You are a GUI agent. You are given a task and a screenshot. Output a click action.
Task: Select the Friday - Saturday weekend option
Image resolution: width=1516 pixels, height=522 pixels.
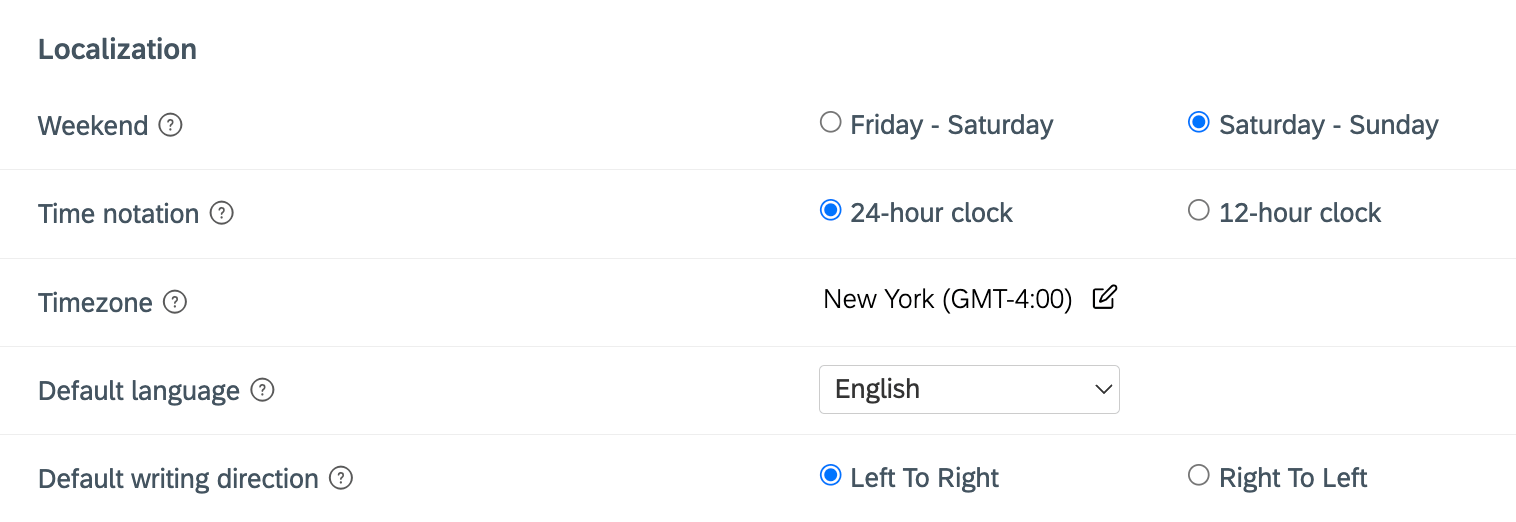(x=830, y=123)
